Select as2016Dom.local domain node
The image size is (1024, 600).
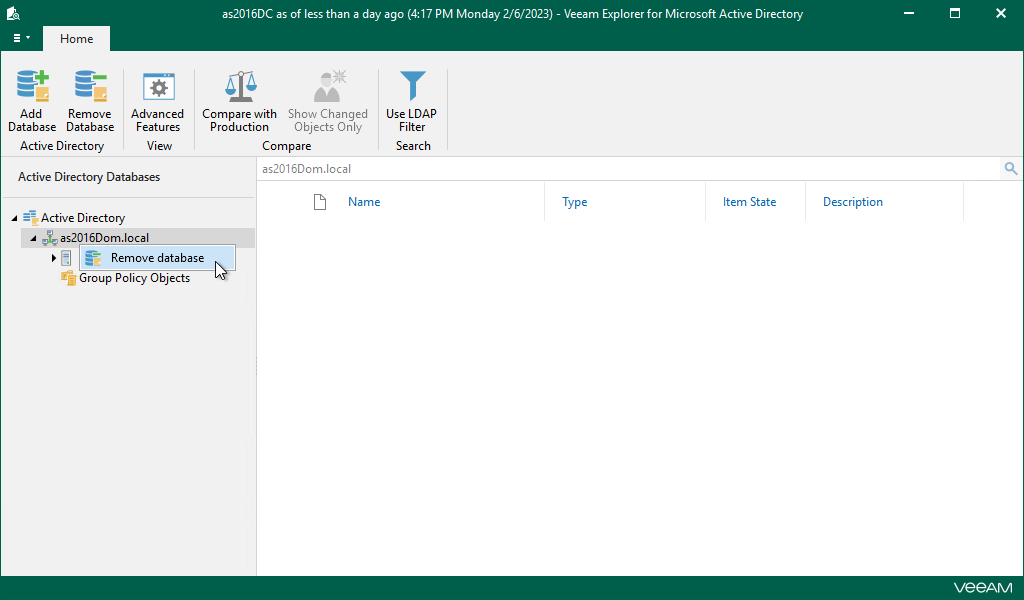[104, 238]
